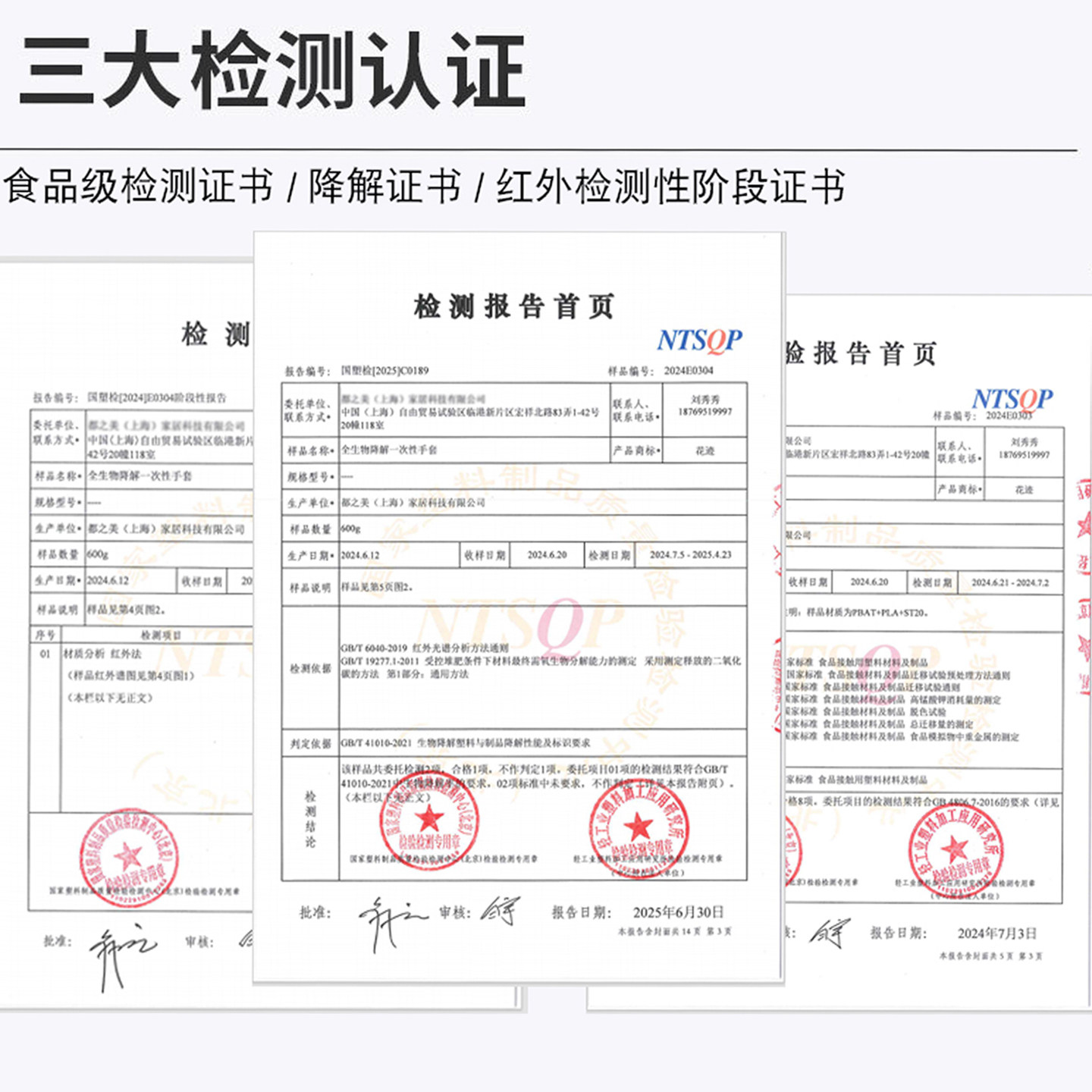Click the left red seal on center report
Screen dimensions: 1092x1092
tap(429, 821)
